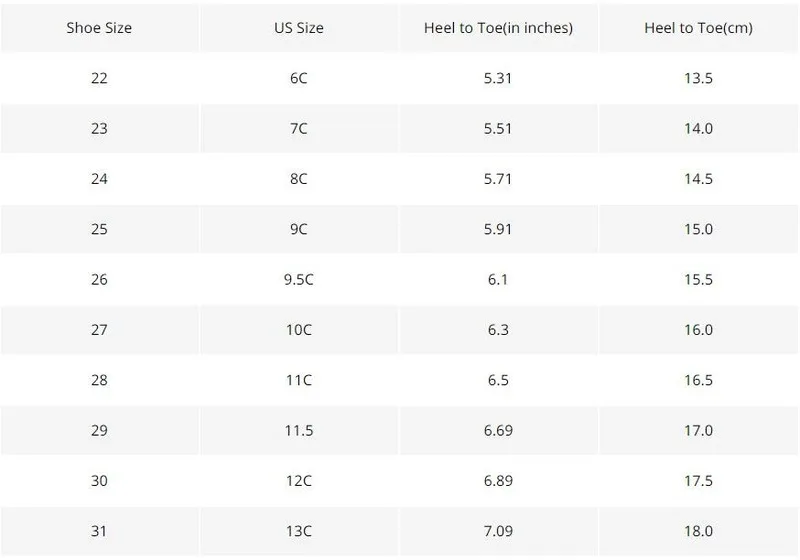Click the 7.09 inches cell

point(499,531)
